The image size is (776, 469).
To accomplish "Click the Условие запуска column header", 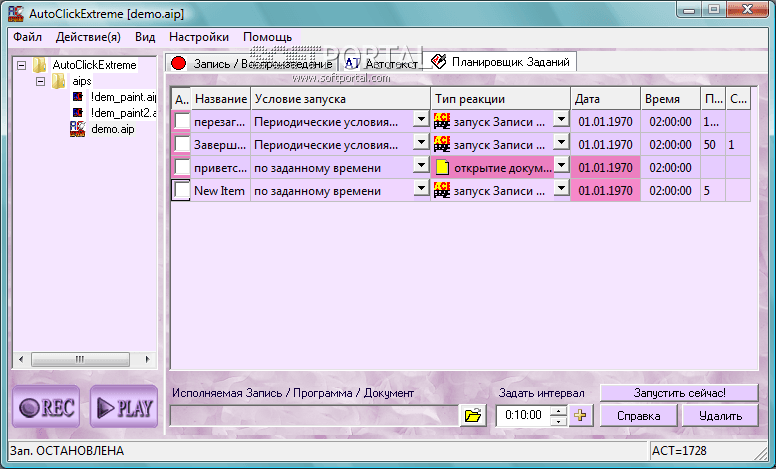I will tap(340, 98).
